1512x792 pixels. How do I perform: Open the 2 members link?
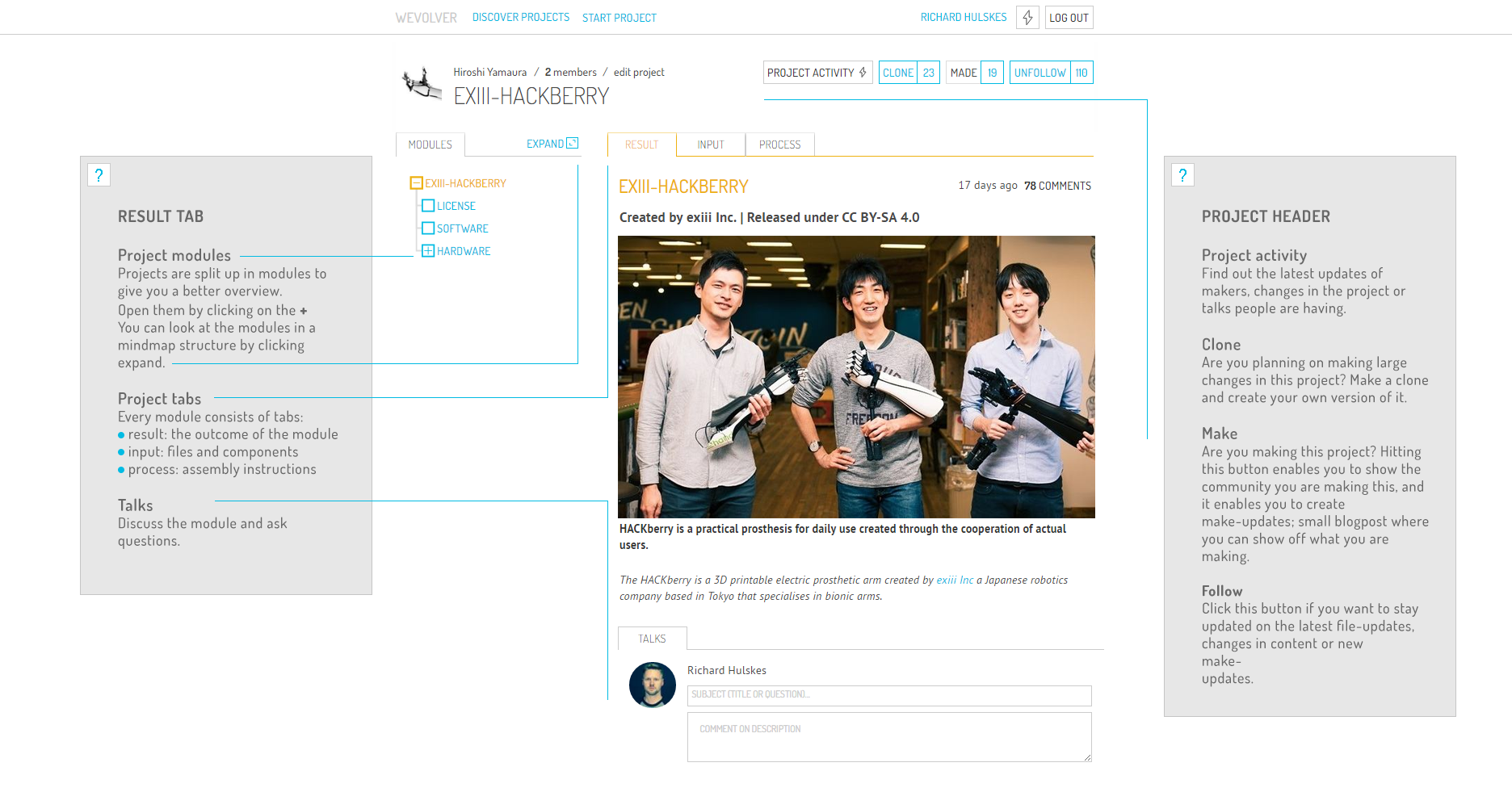point(571,72)
